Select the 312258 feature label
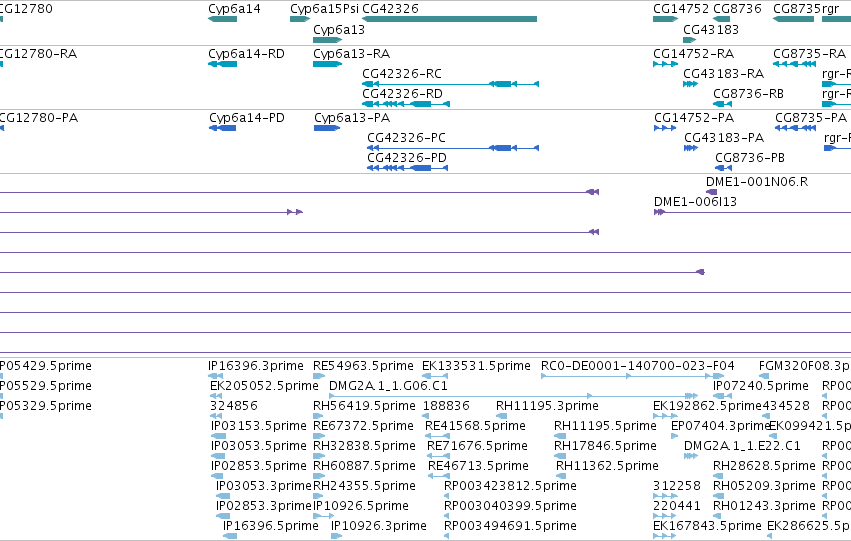This screenshot has height=541, width=851. click(x=677, y=486)
